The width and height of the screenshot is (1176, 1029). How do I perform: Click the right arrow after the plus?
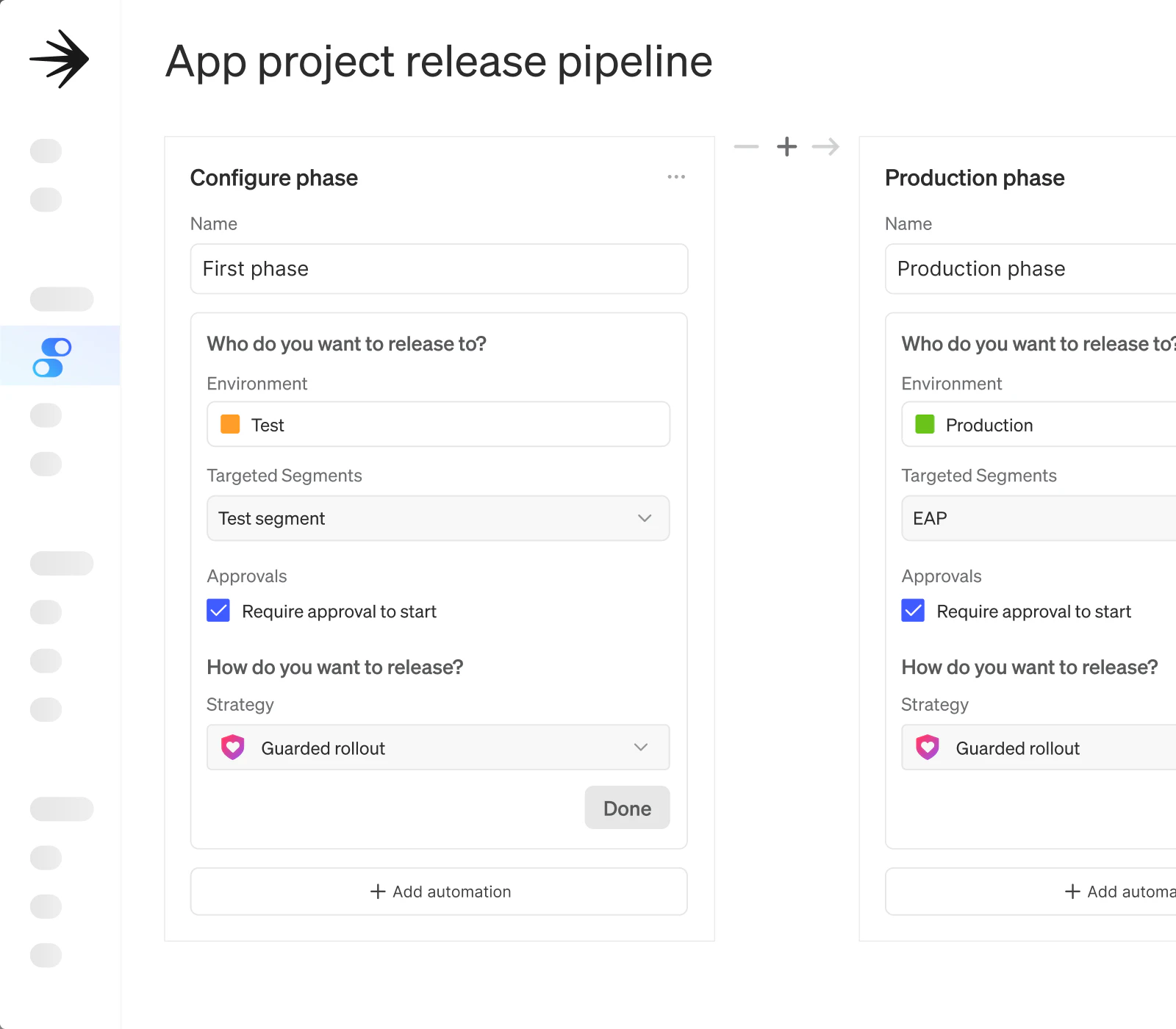click(x=825, y=146)
